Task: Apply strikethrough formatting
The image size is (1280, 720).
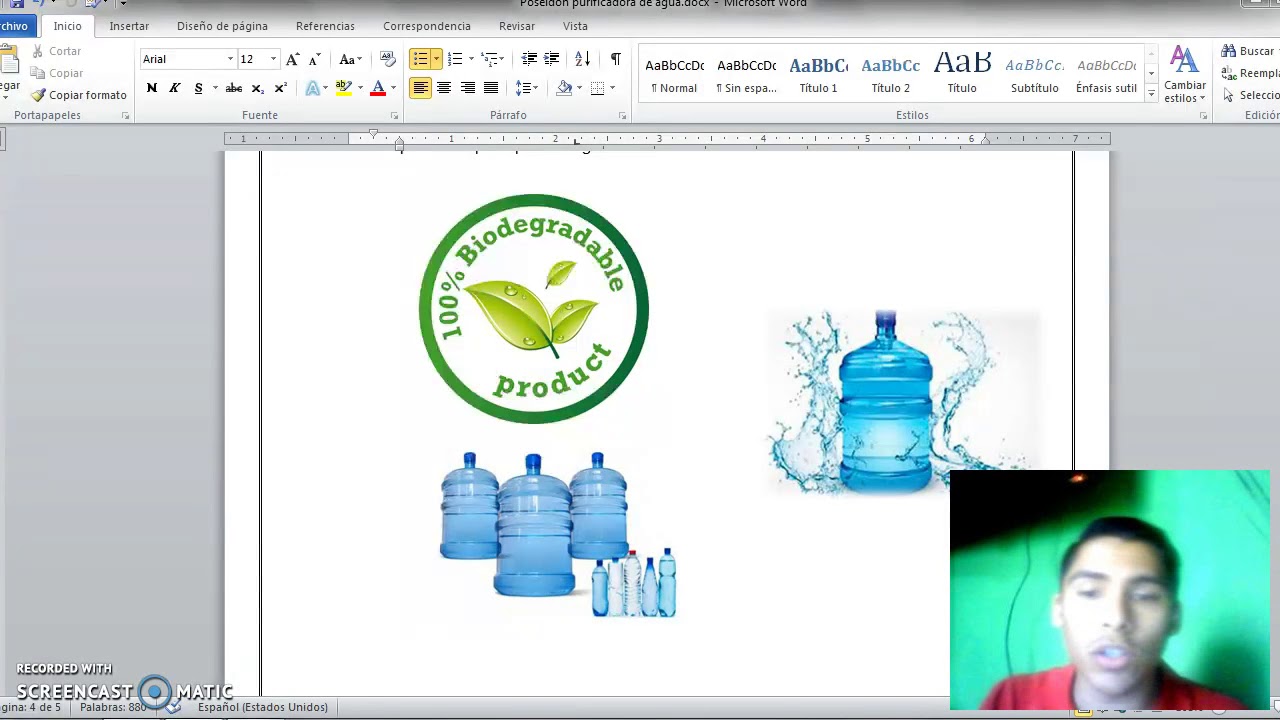Action: tap(234, 88)
